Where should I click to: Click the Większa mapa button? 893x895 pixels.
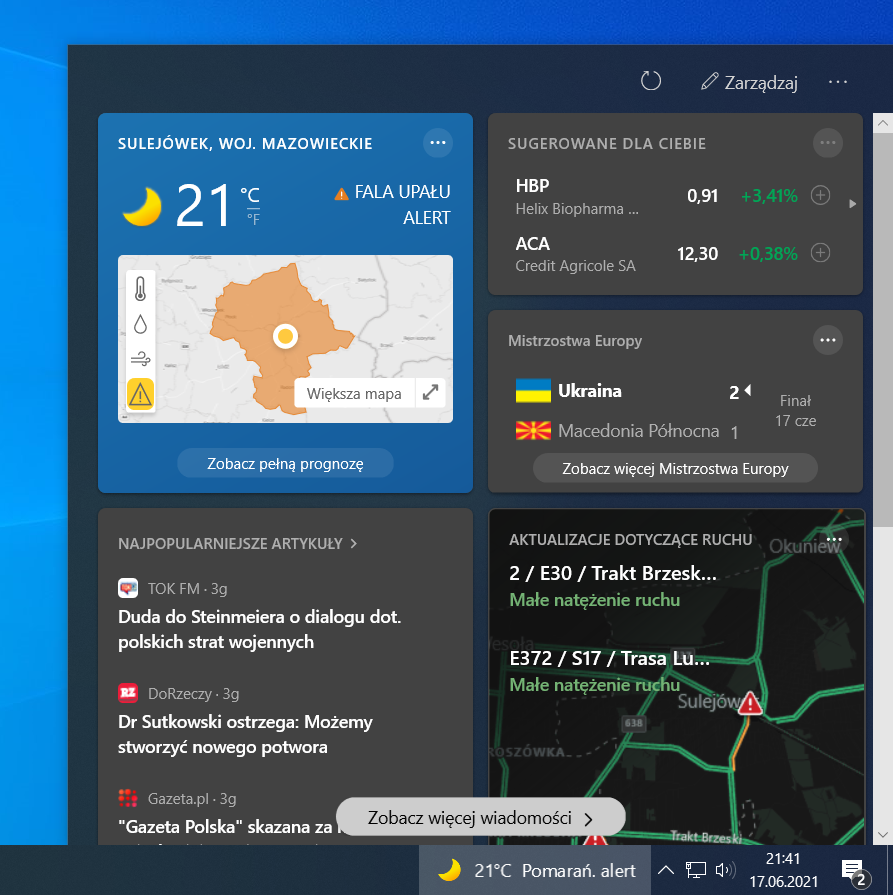click(354, 393)
